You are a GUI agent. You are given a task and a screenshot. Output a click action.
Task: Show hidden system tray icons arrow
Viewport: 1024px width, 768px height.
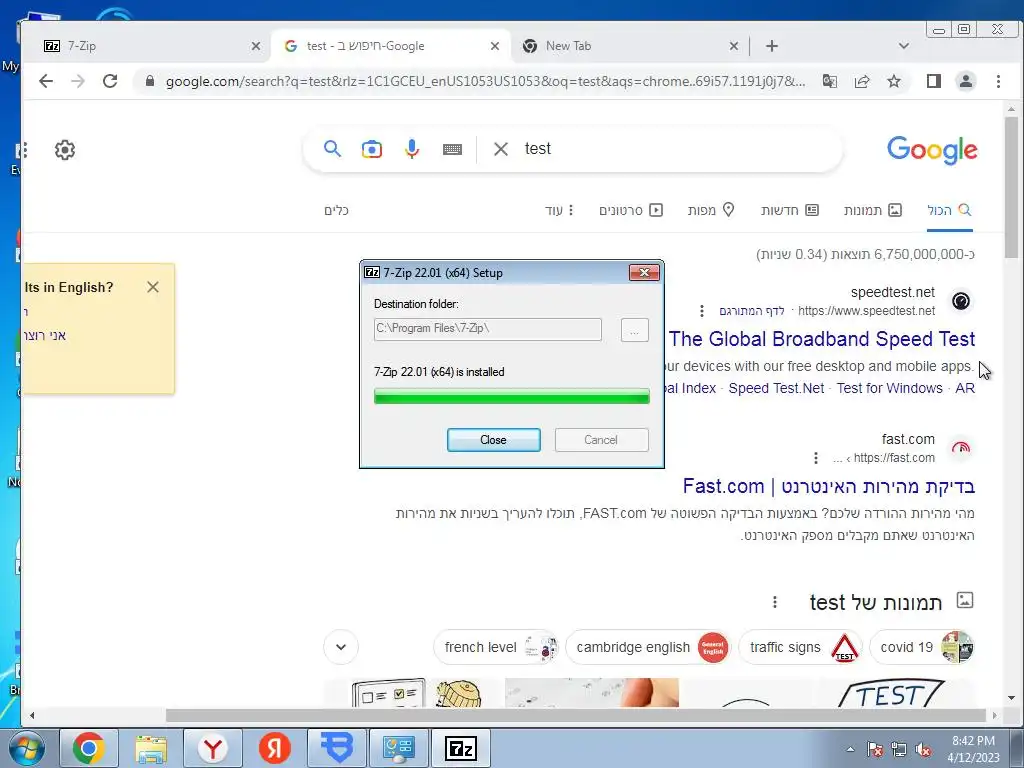[850, 749]
